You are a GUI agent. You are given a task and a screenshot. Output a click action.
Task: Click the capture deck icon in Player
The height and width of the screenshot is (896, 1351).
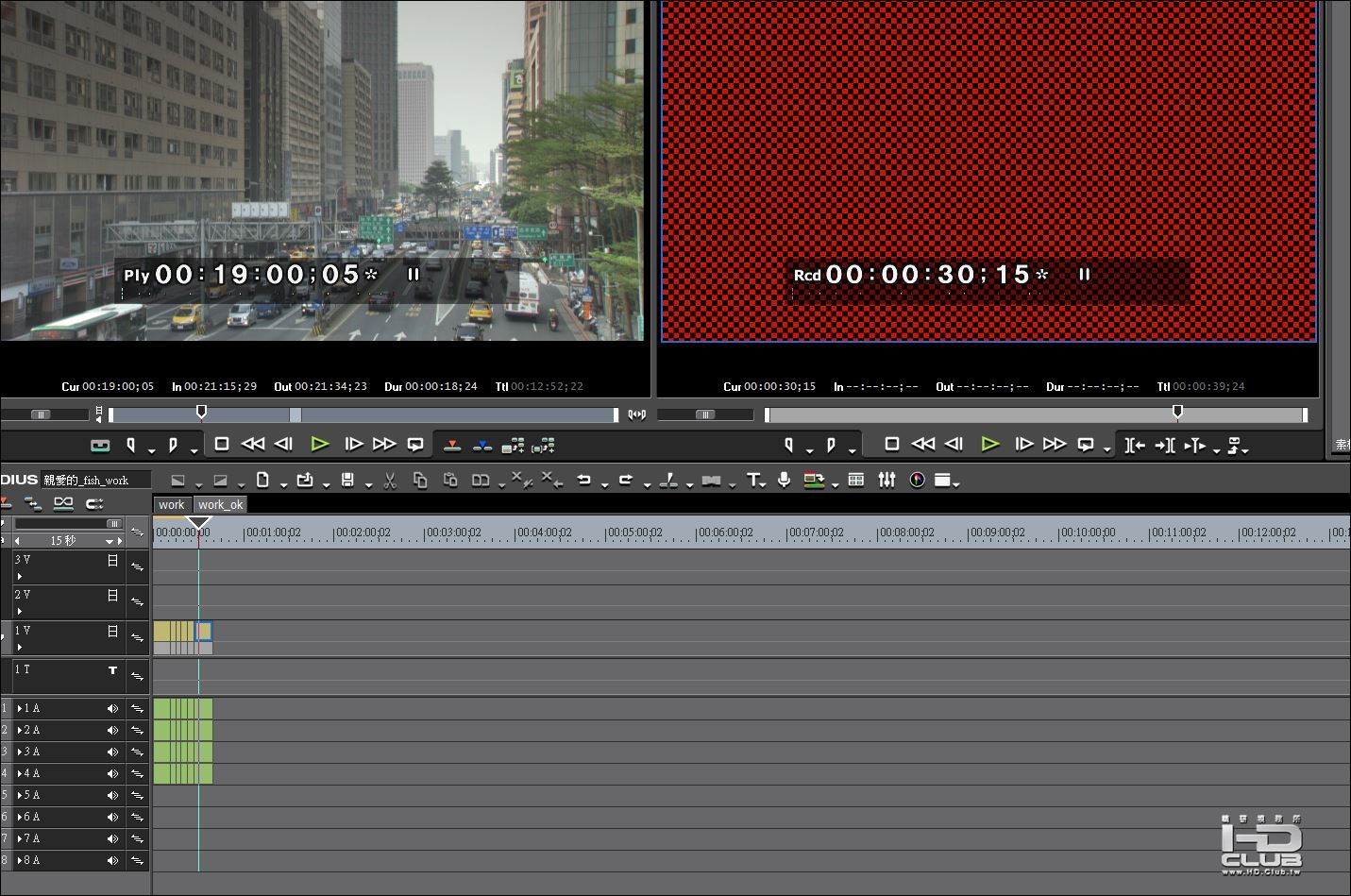tap(100, 445)
